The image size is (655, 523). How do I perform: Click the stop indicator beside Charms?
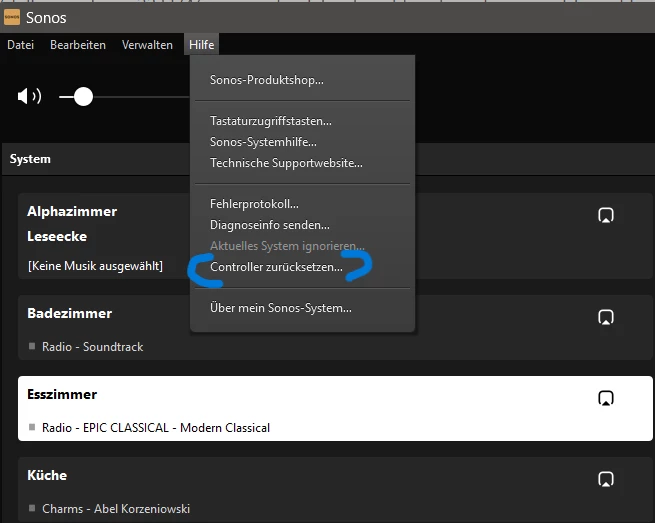(x=32, y=508)
